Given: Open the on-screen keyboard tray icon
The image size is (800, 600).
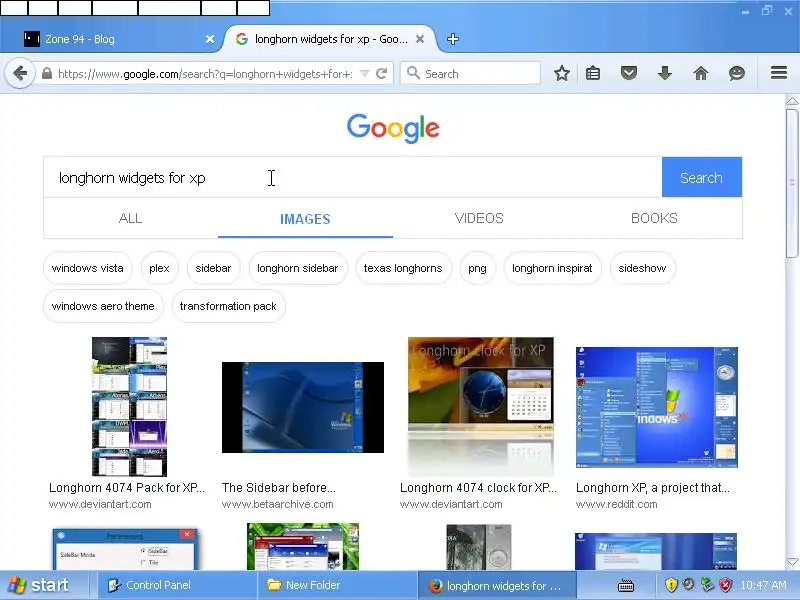Looking at the screenshot, I should click(626, 586).
